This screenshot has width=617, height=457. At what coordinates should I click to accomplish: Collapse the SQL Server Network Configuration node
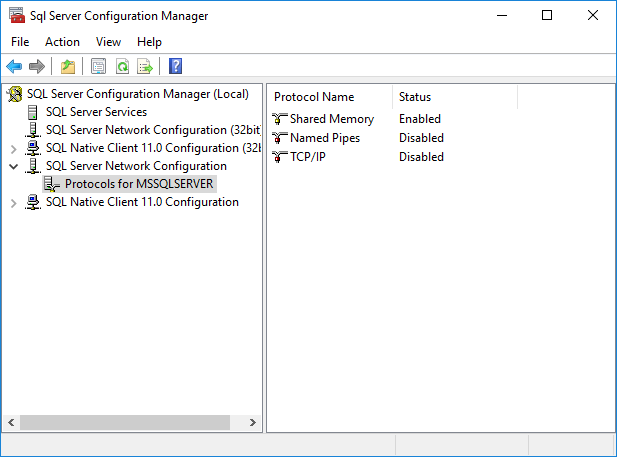[x=14, y=167]
